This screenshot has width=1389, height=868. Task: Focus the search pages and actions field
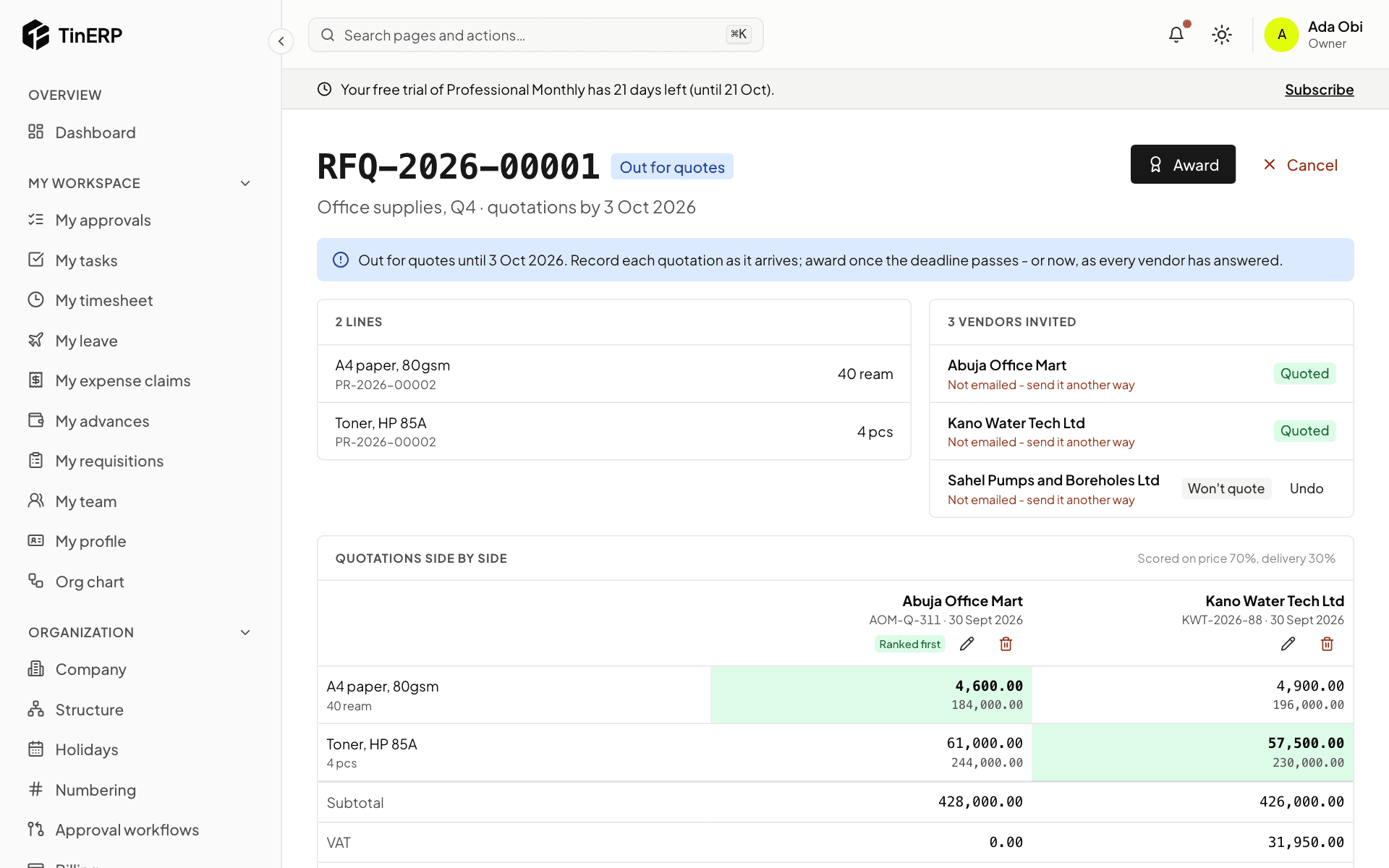535,35
